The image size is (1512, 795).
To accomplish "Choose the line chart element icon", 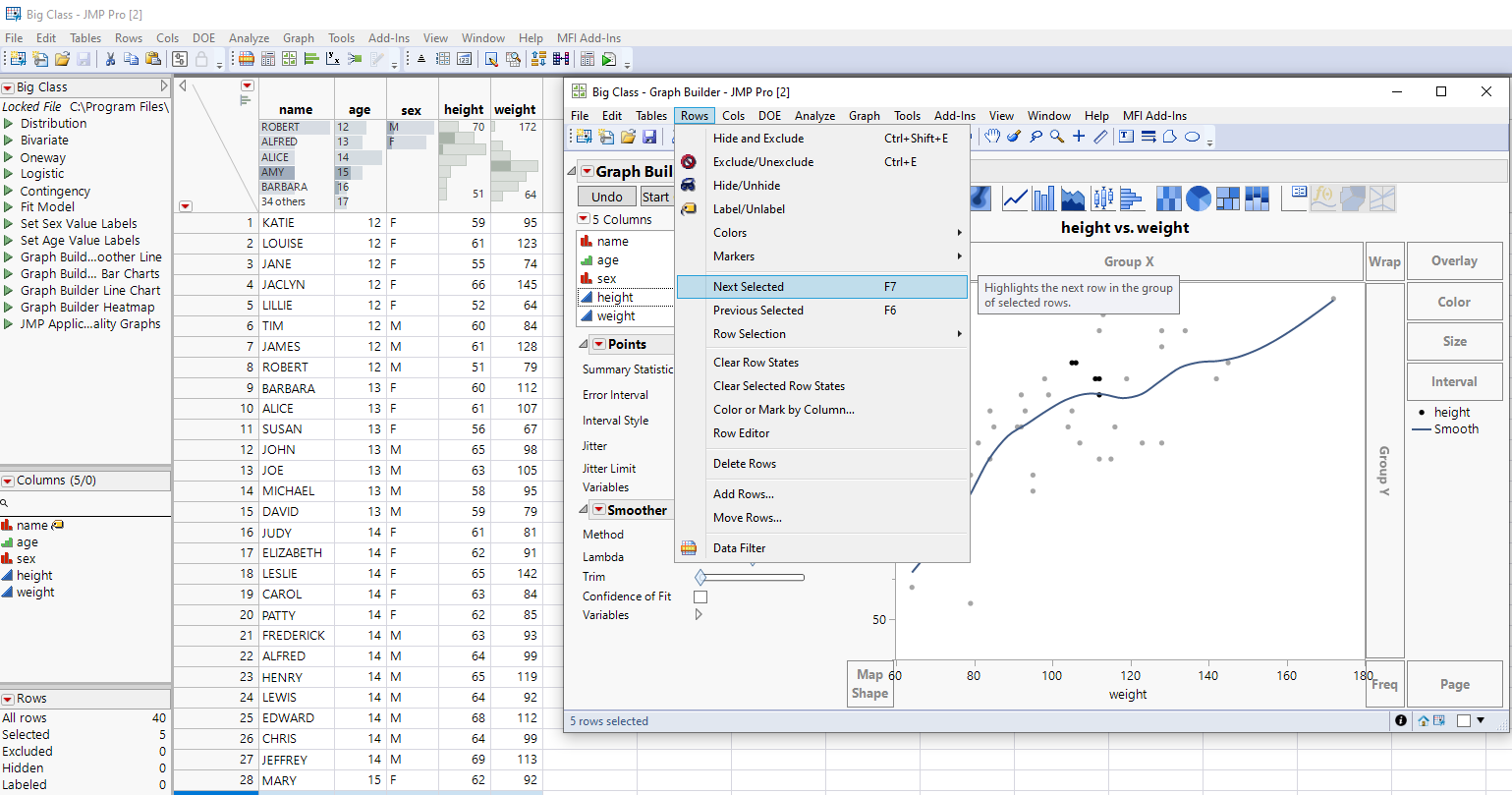I will point(1015,199).
